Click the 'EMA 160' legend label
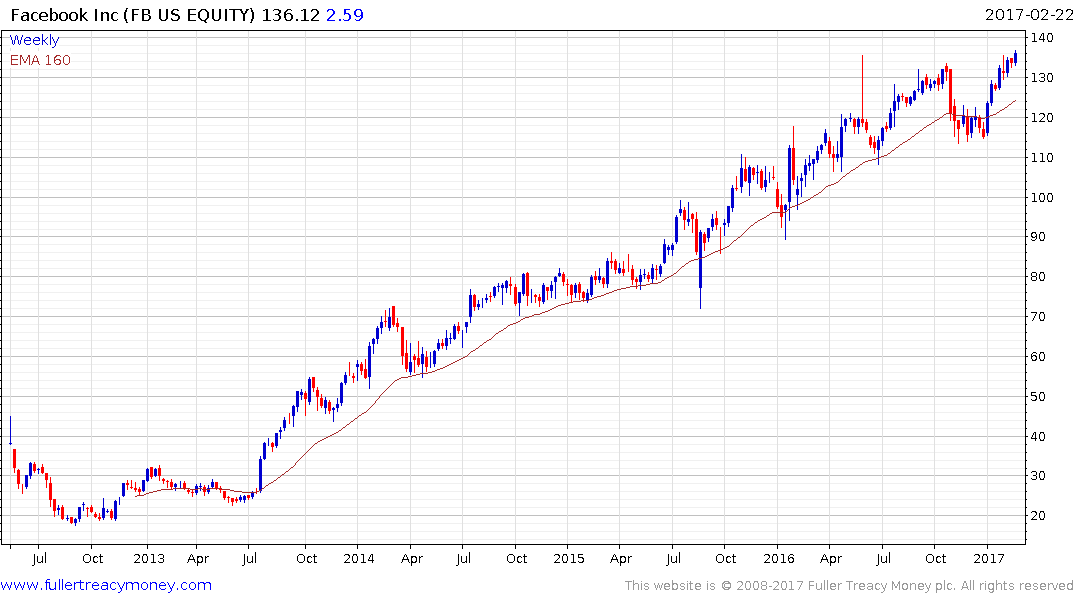This screenshot has height=600, width=1075. 40,60
